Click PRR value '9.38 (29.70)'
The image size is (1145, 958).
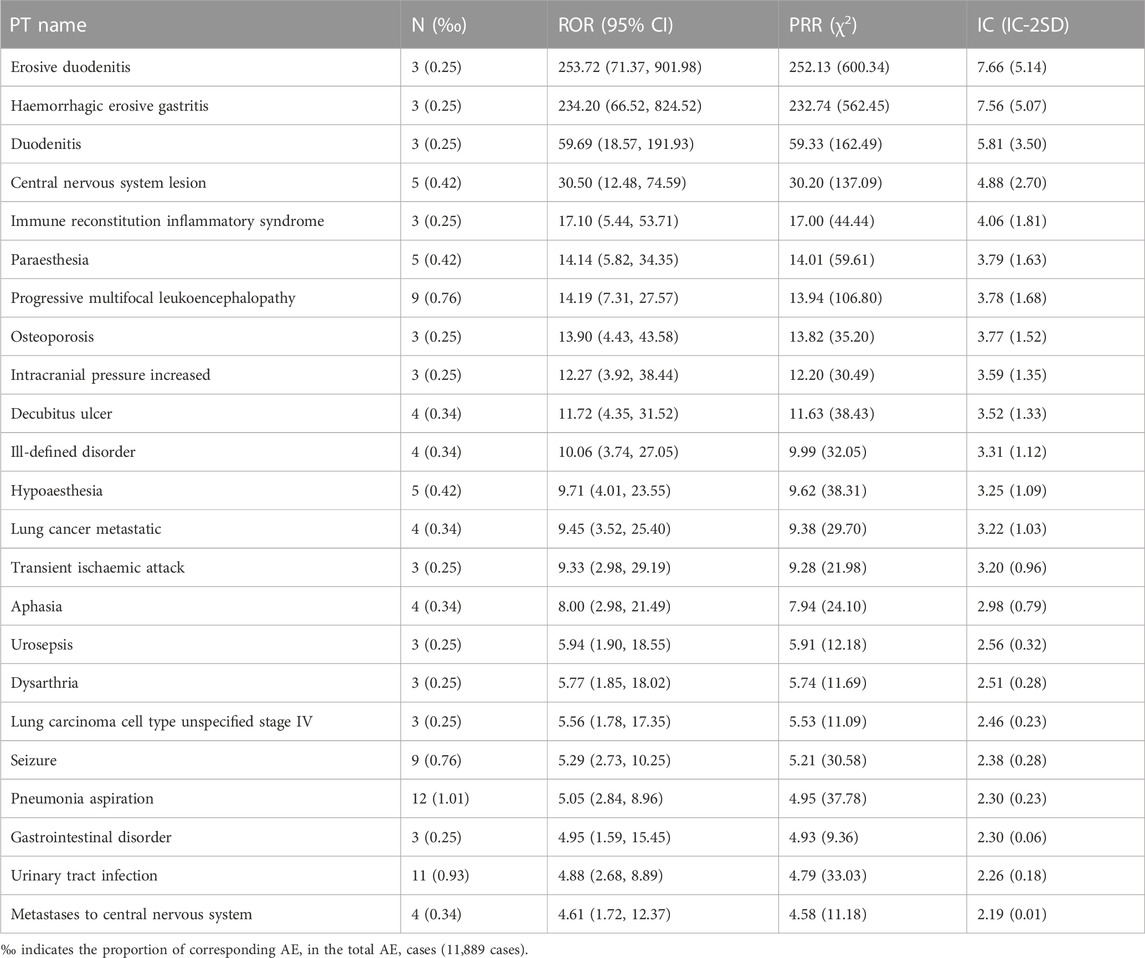[x=827, y=529]
